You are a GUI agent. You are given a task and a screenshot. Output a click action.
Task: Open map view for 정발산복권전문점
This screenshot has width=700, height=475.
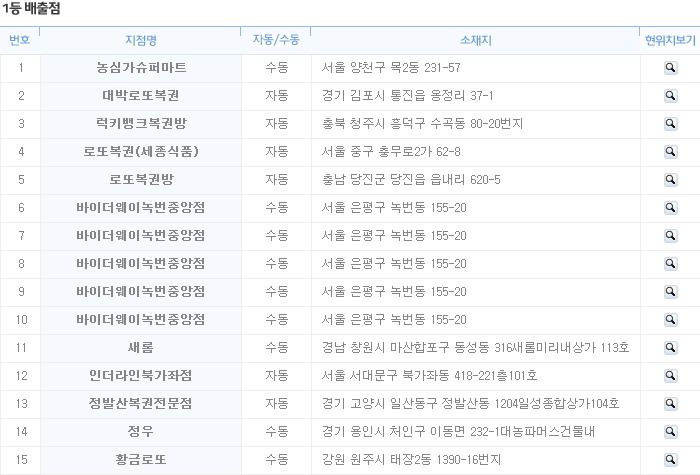pos(670,404)
